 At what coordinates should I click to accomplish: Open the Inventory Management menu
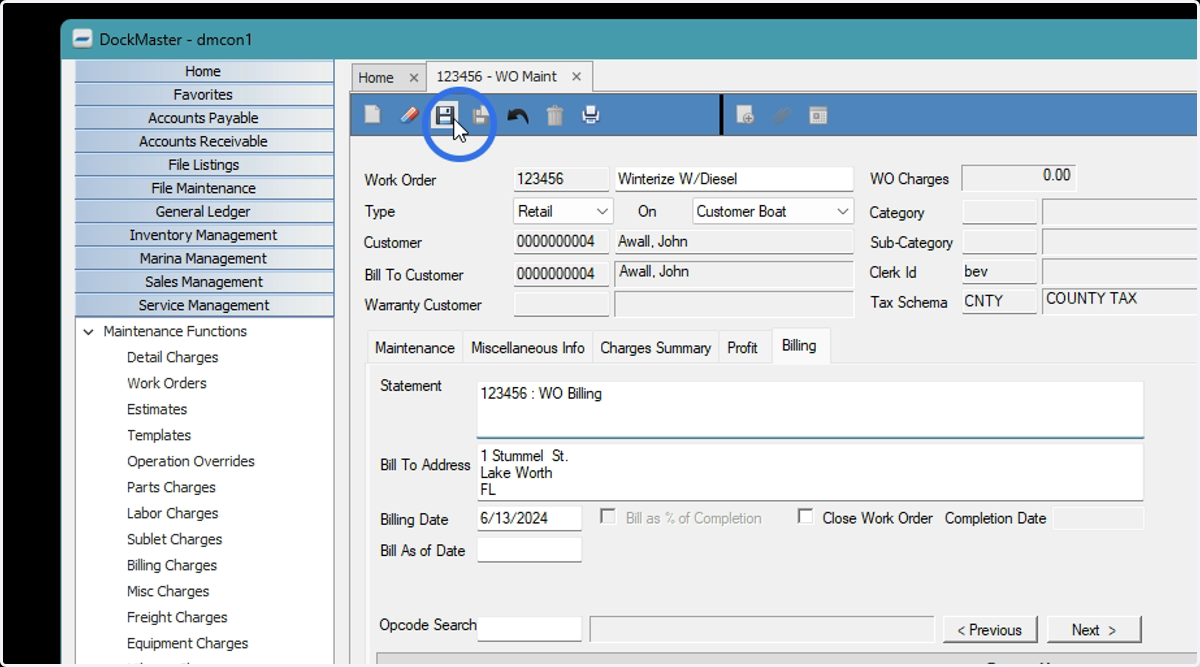204,235
